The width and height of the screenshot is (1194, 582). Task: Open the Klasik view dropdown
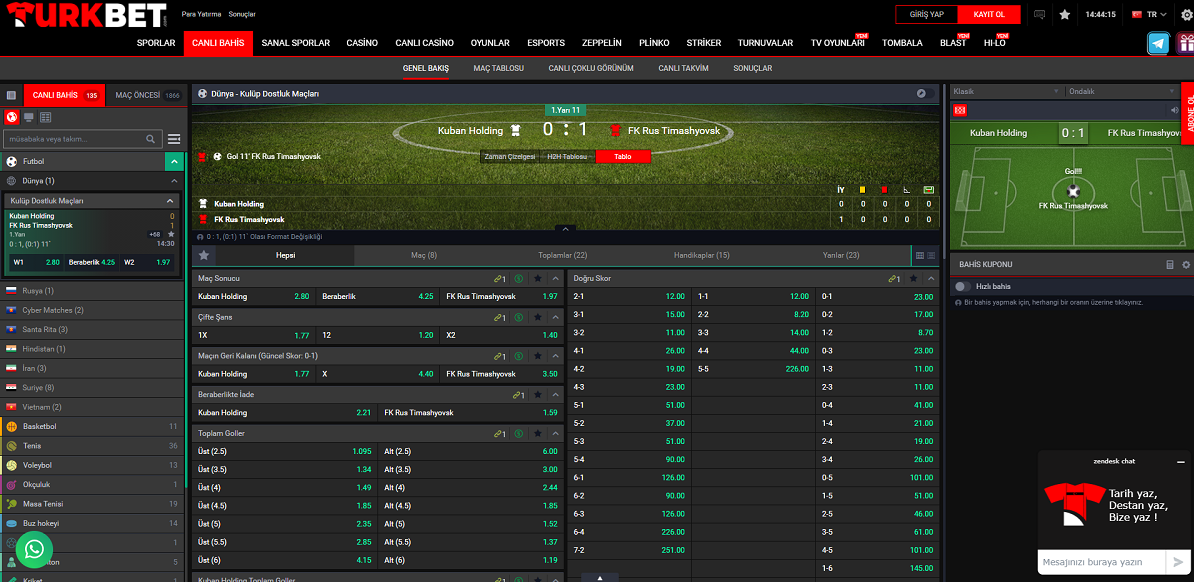pos(1007,91)
